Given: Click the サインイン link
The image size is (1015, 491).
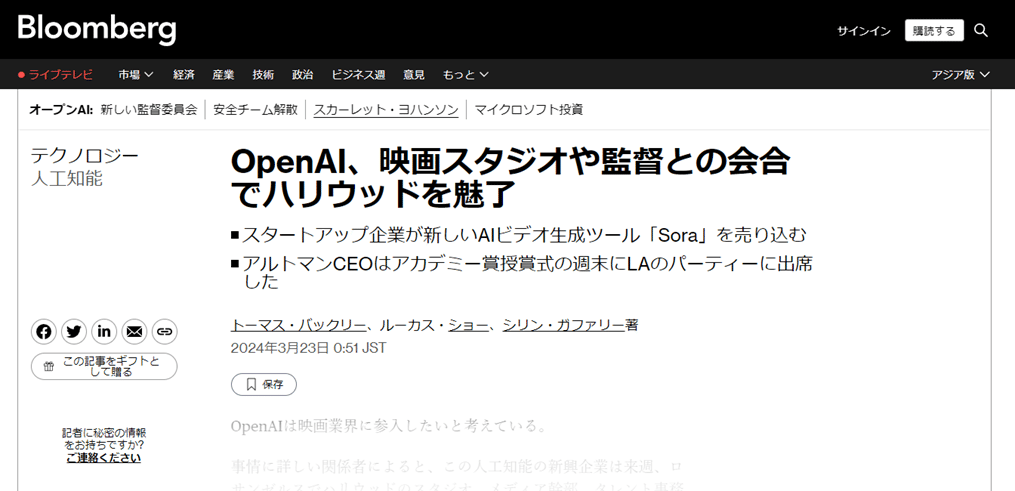Looking at the screenshot, I should [864, 30].
